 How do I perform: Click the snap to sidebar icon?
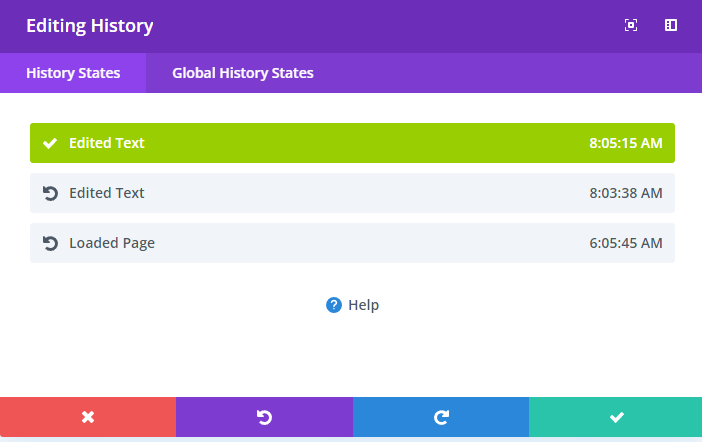(x=671, y=25)
